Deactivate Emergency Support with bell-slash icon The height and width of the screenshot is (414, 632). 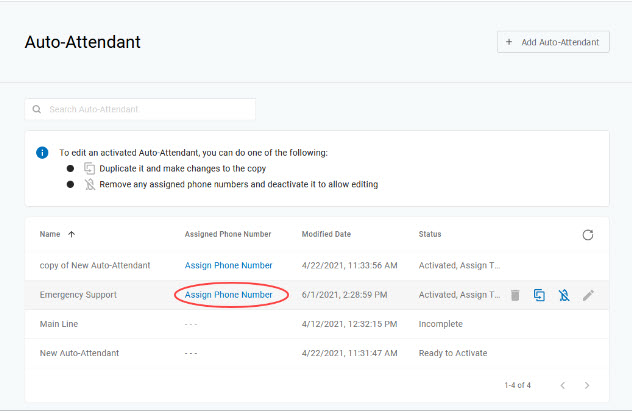(x=564, y=295)
